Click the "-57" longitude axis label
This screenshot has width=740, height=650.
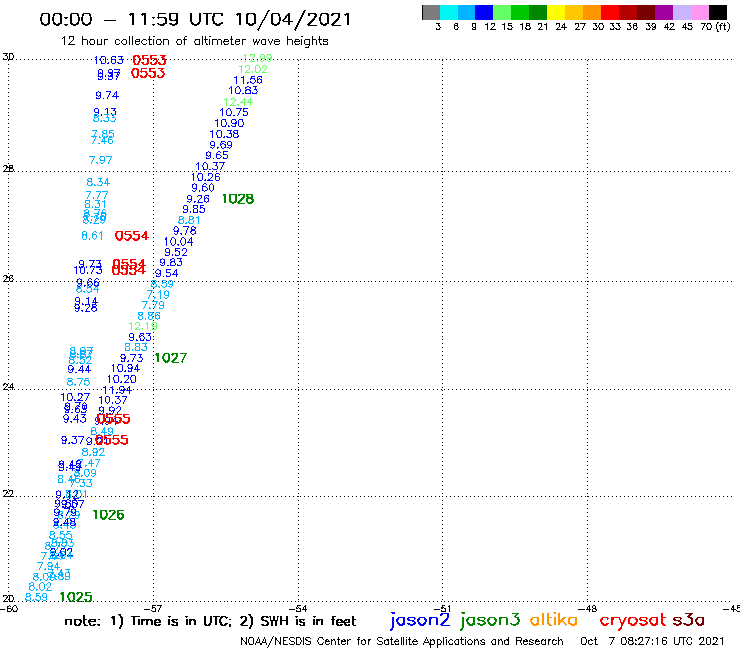(x=153, y=608)
